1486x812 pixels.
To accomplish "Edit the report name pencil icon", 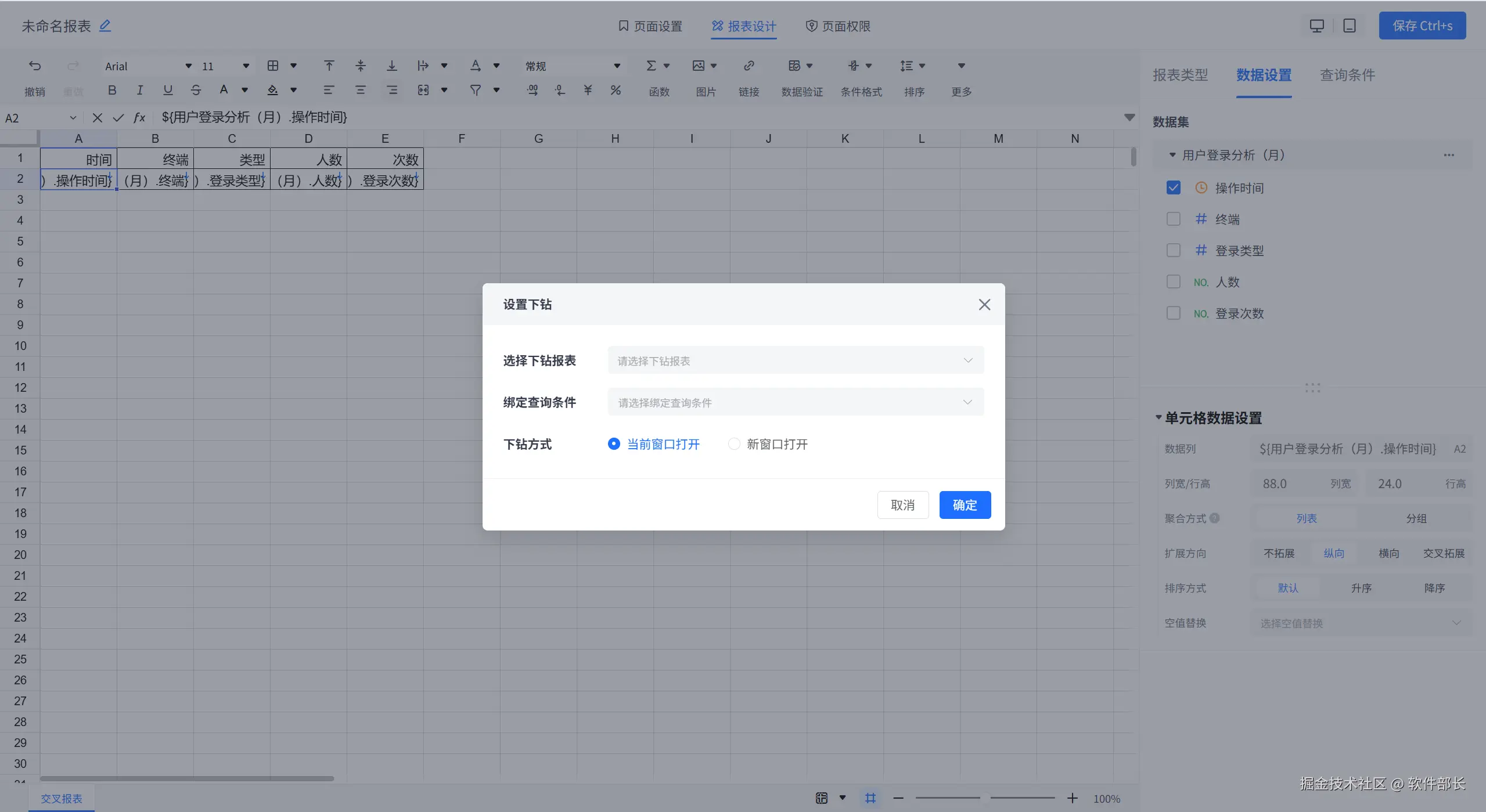I will click(105, 26).
